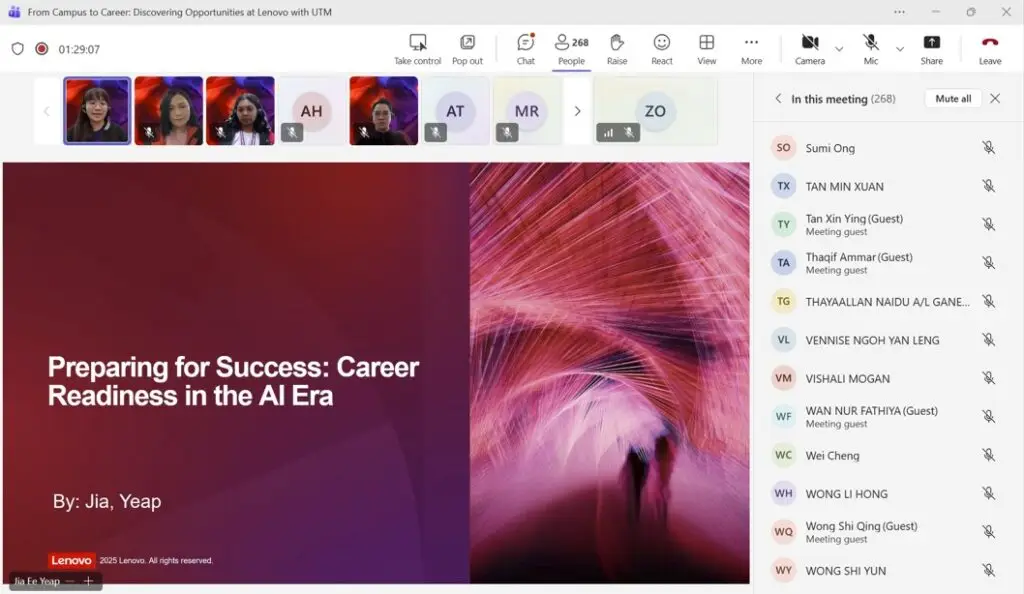Click the Share screen icon
Viewport: 1024px width, 594px height.
click(931, 47)
